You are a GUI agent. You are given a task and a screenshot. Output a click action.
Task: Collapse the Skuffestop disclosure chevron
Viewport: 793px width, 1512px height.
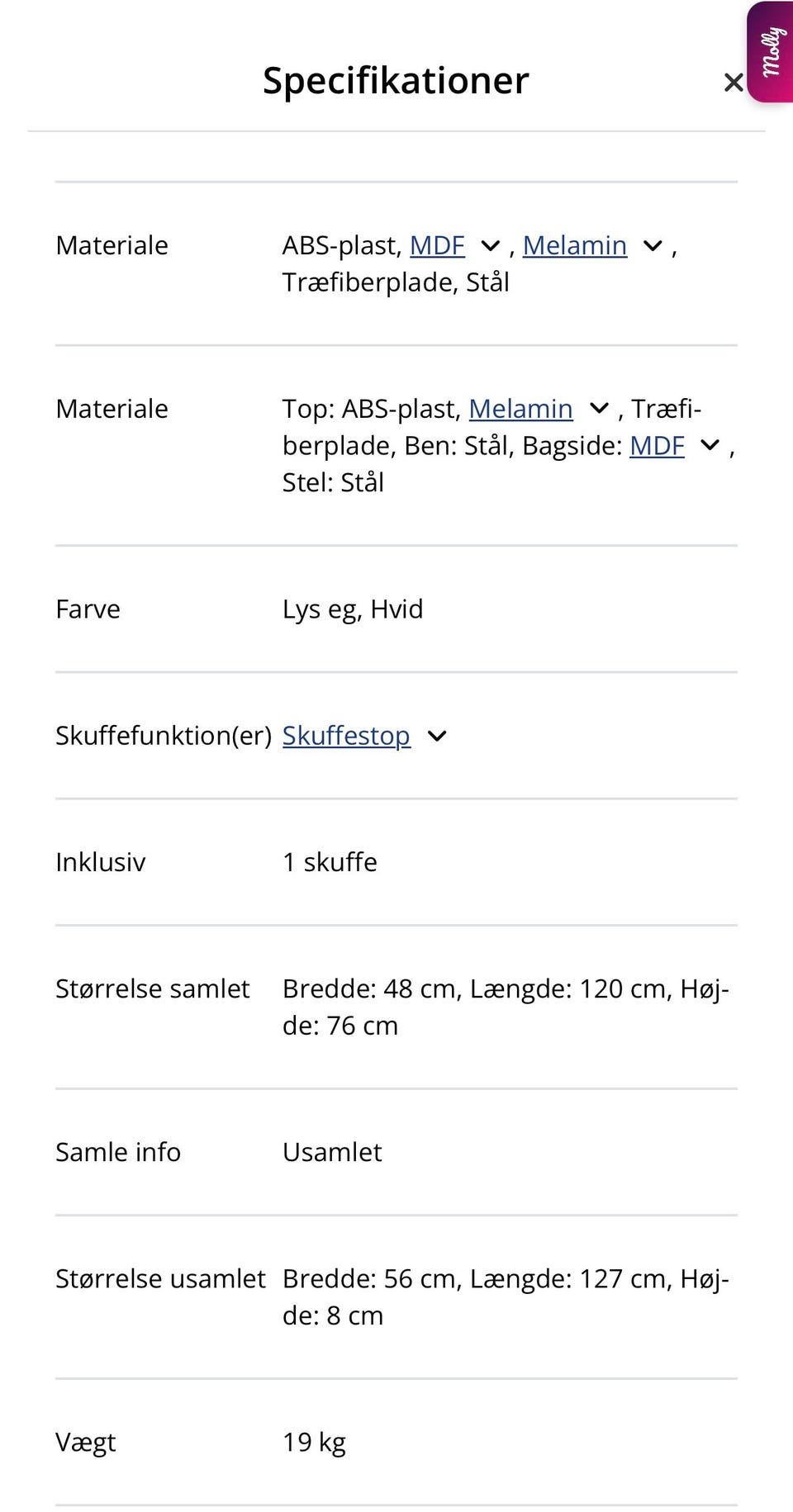[x=439, y=735]
